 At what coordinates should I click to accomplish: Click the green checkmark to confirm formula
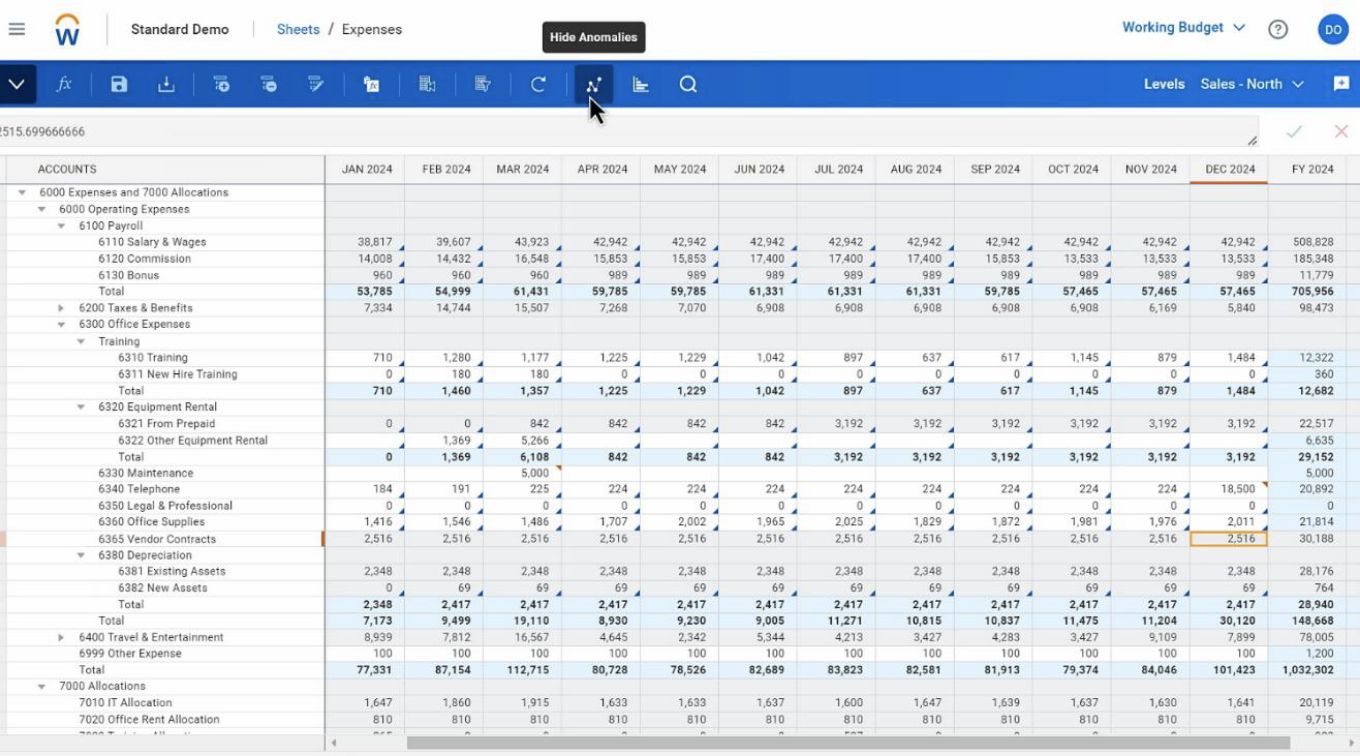coord(1294,132)
